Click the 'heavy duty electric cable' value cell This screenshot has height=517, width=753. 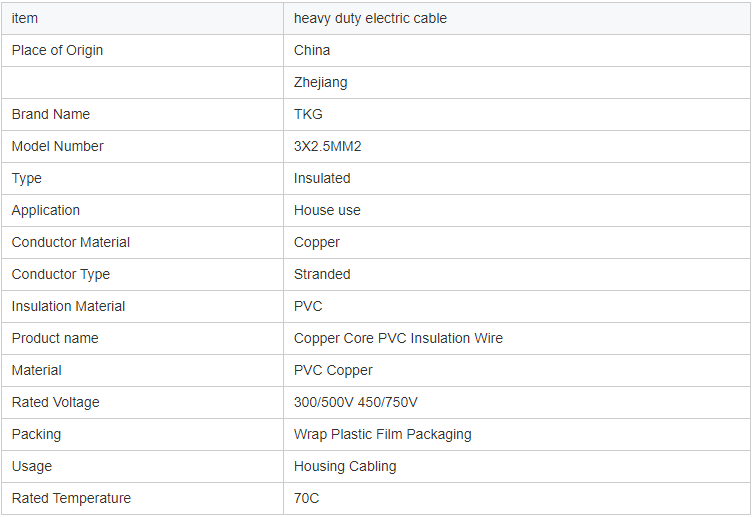tap(370, 18)
